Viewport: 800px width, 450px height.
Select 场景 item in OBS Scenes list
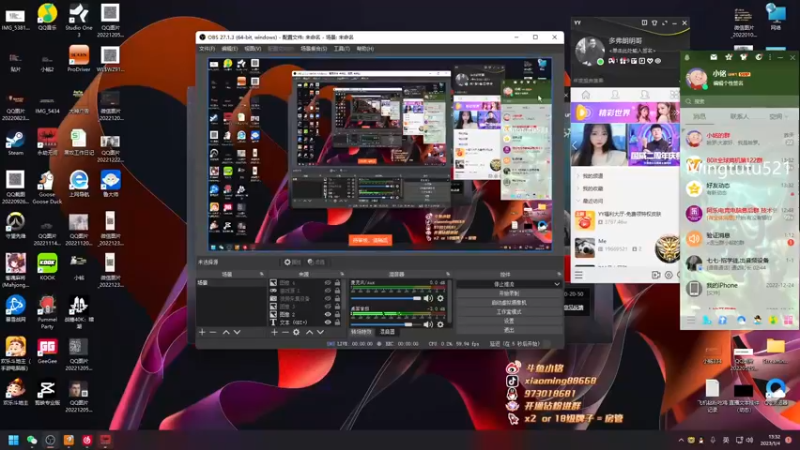(x=231, y=283)
